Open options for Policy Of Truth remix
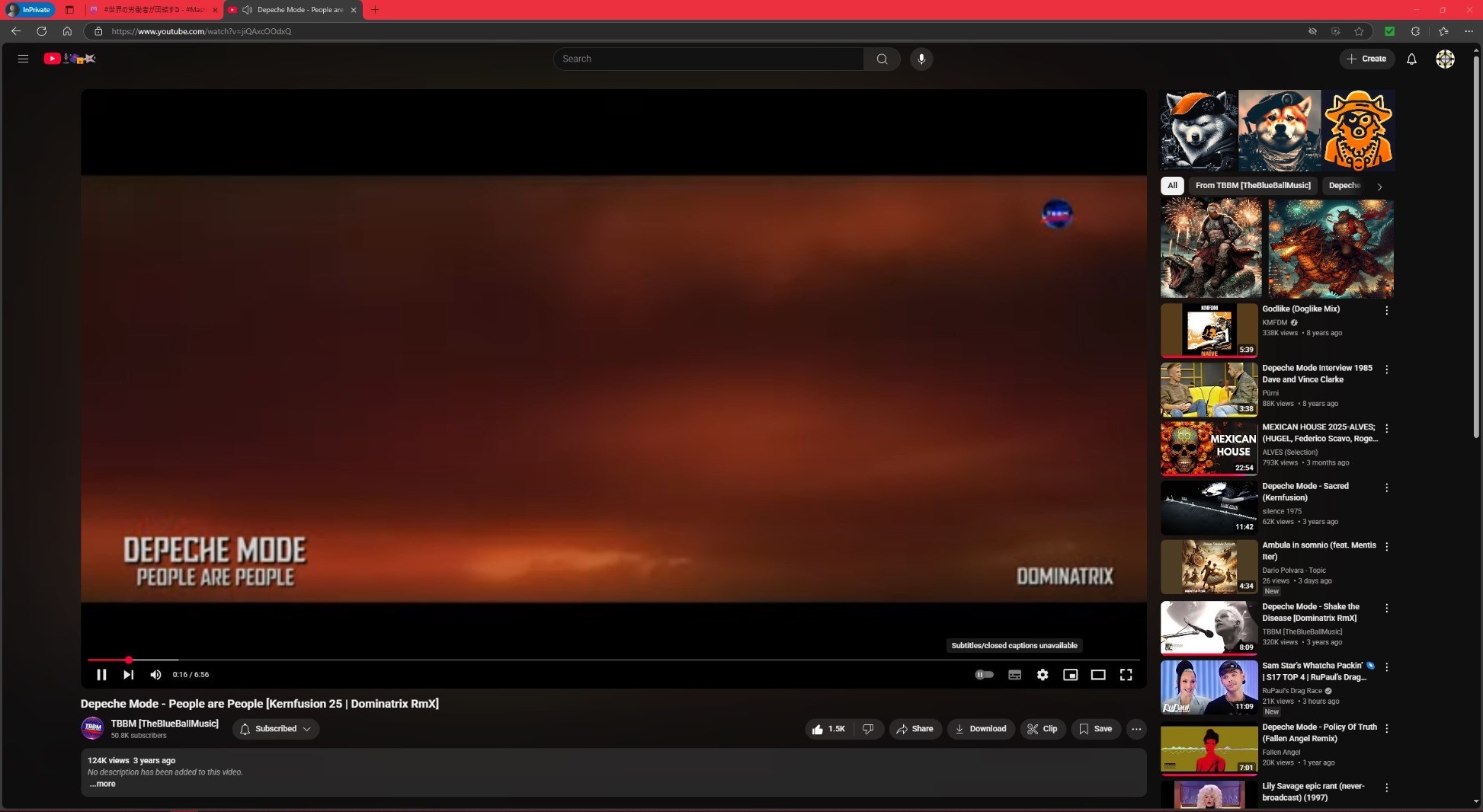Image resolution: width=1483 pixels, height=812 pixels. (x=1386, y=729)
